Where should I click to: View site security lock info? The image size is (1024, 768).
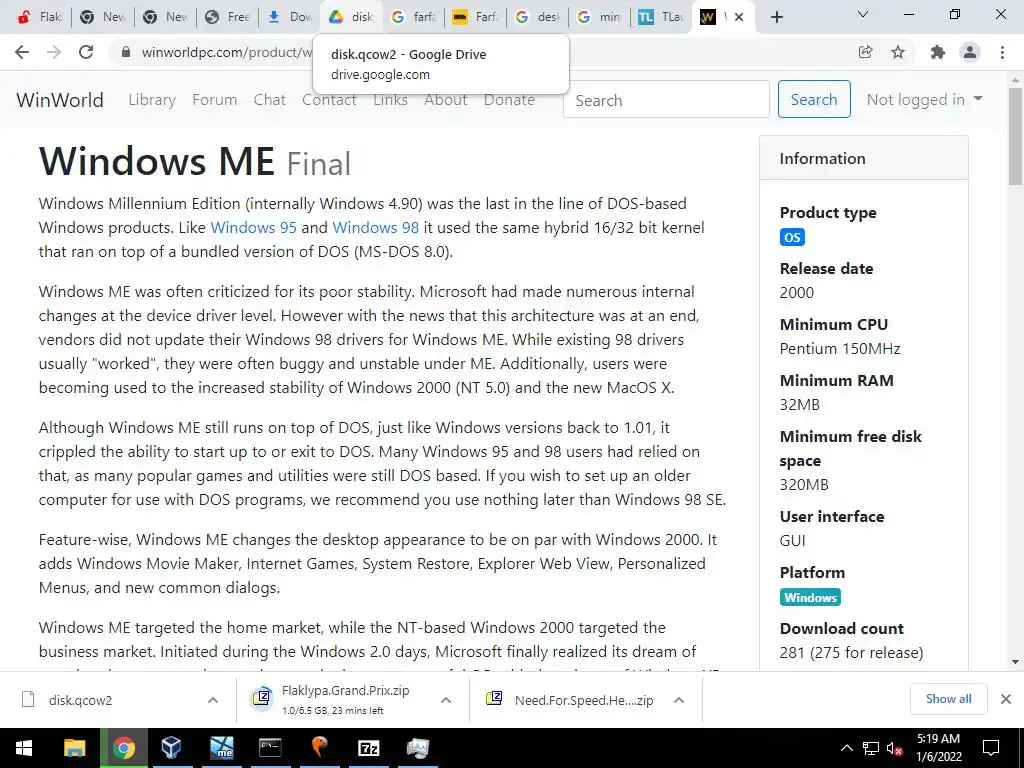(x=127, y=52)
